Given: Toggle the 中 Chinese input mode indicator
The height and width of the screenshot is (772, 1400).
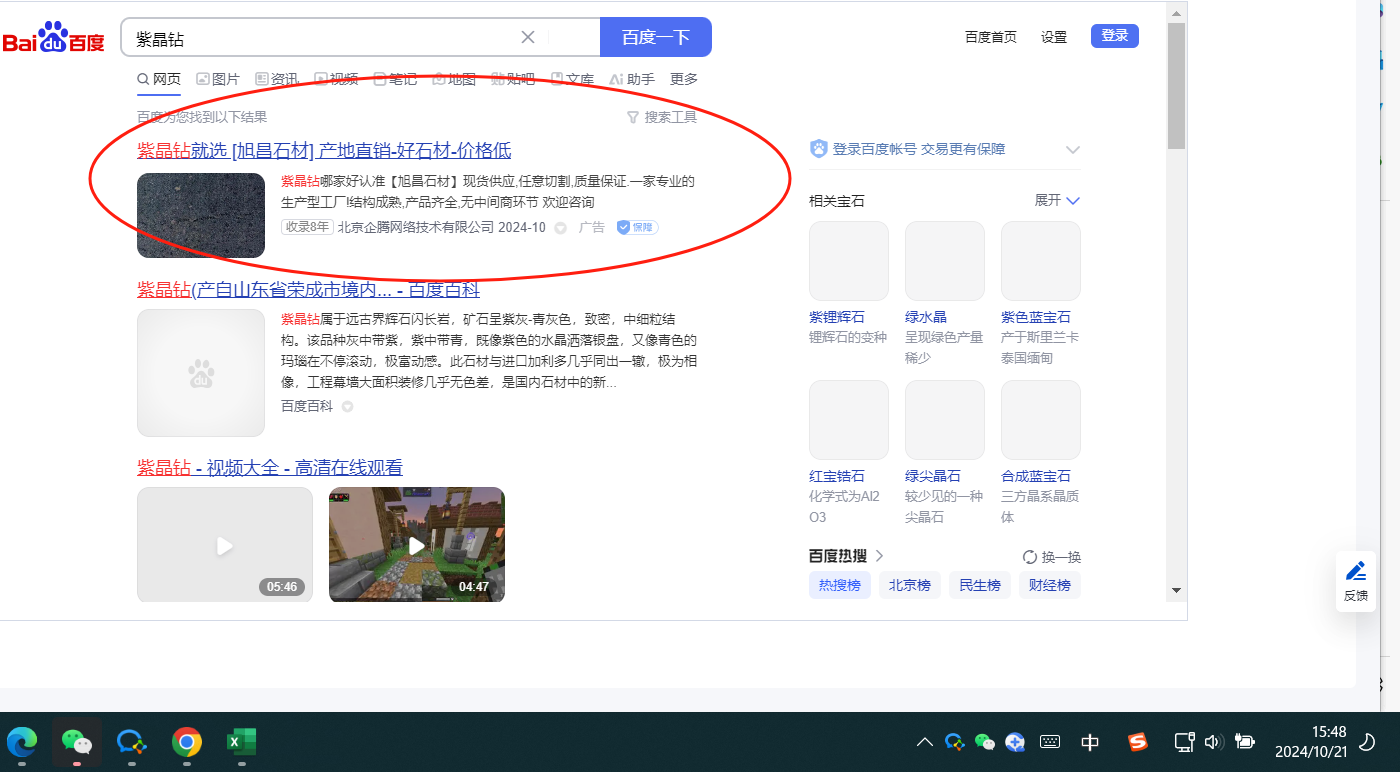Looking at the screenshot, I should pyautogui.click(x=1090, y=742).
